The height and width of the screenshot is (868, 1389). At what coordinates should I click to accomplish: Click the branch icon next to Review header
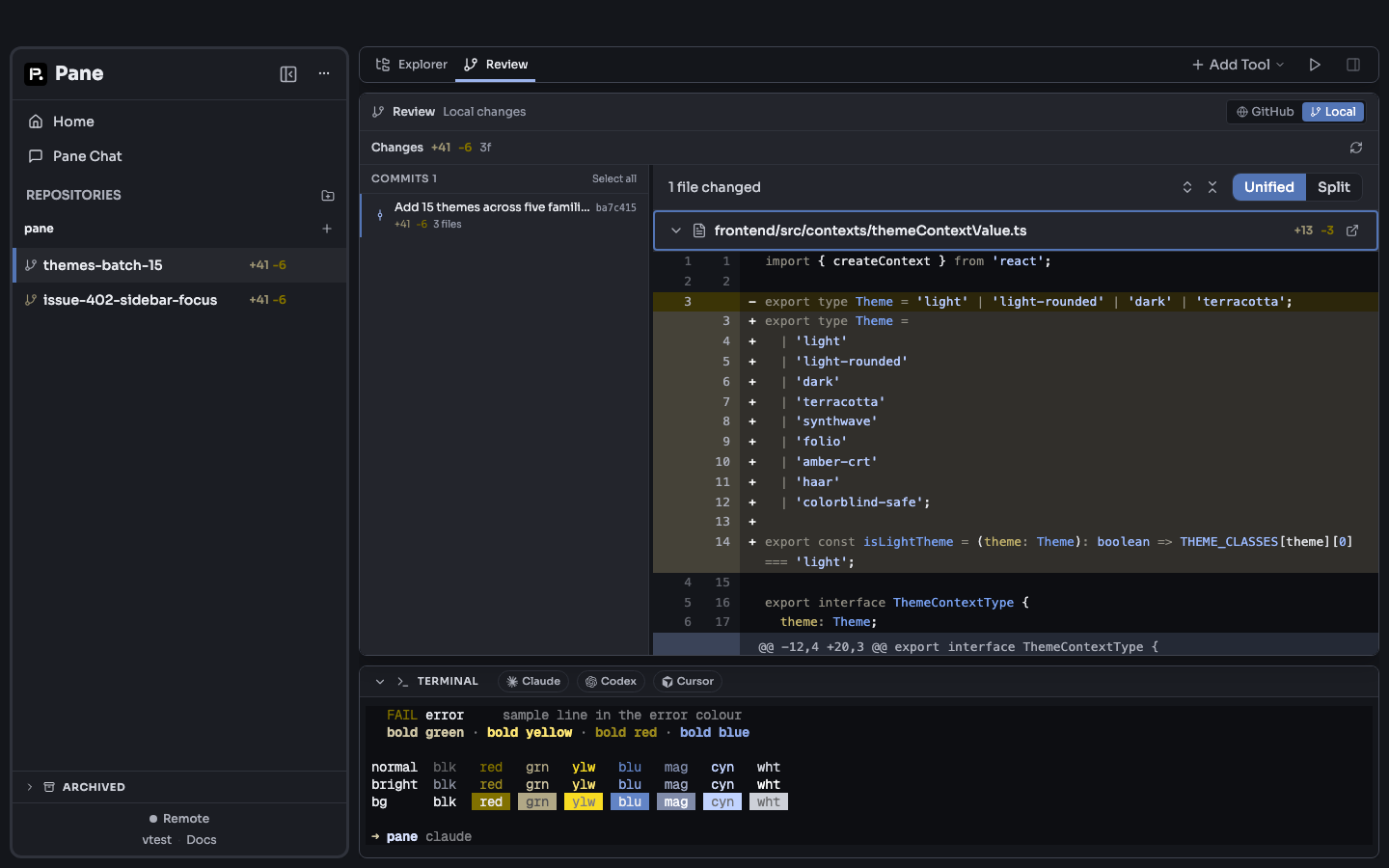coord(378,112)
